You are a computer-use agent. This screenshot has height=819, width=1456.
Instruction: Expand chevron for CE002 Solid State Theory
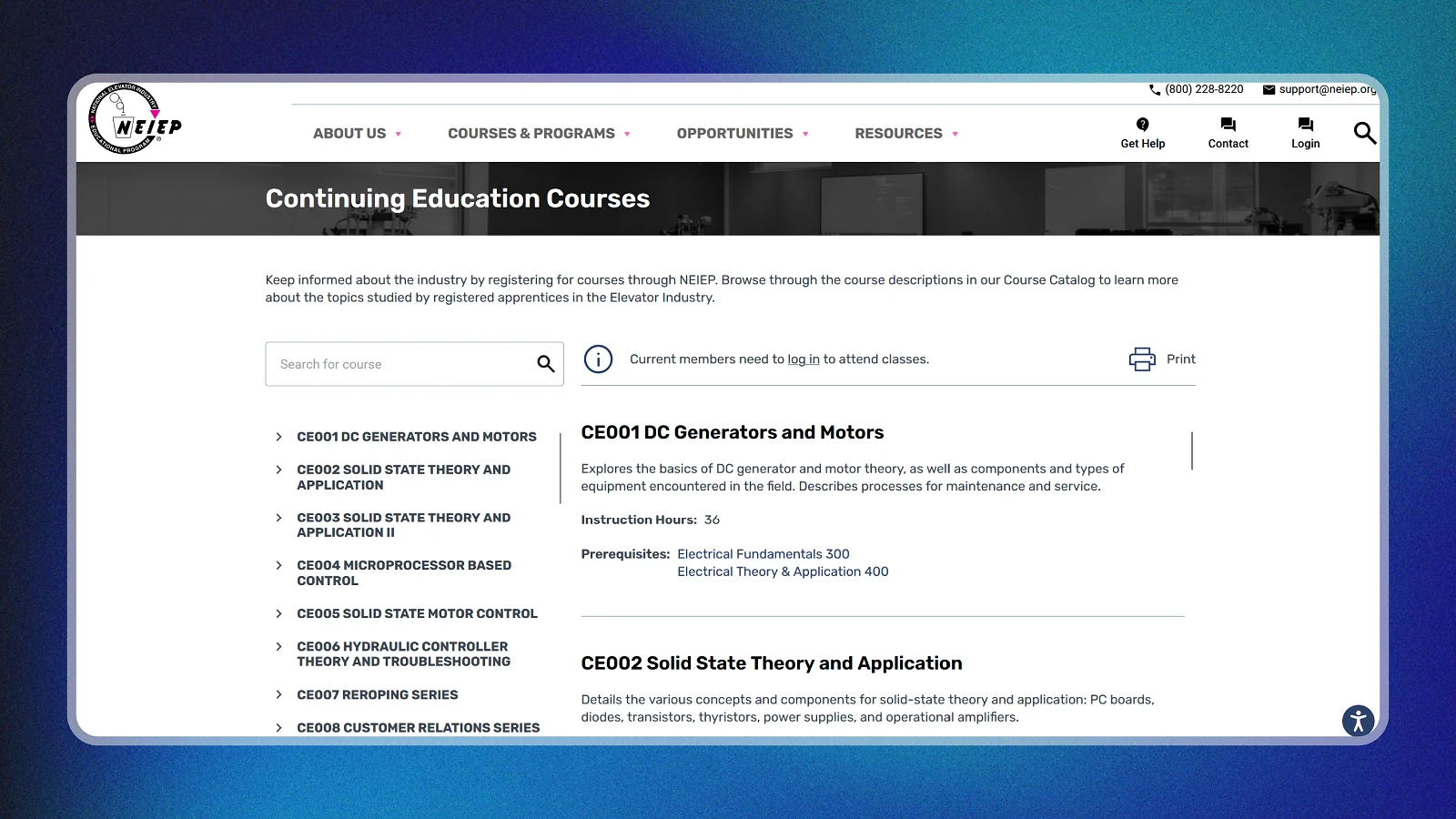coord(278,470)
